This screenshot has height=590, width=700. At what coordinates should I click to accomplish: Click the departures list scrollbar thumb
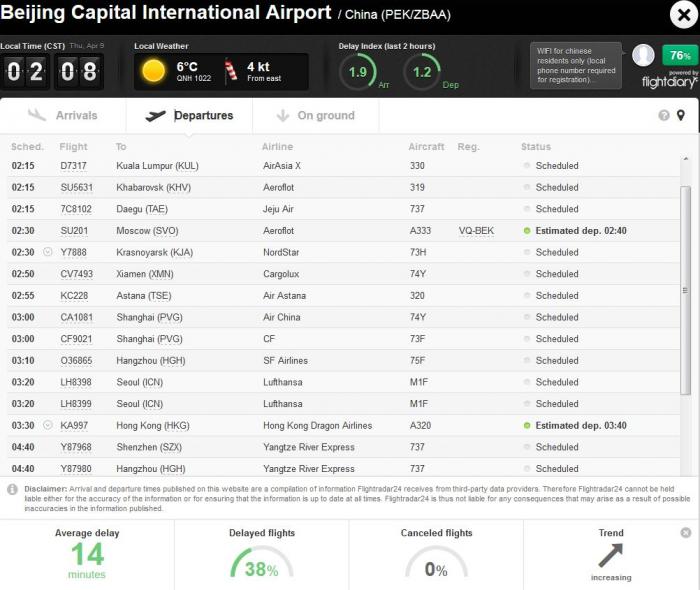coord(685,291)
